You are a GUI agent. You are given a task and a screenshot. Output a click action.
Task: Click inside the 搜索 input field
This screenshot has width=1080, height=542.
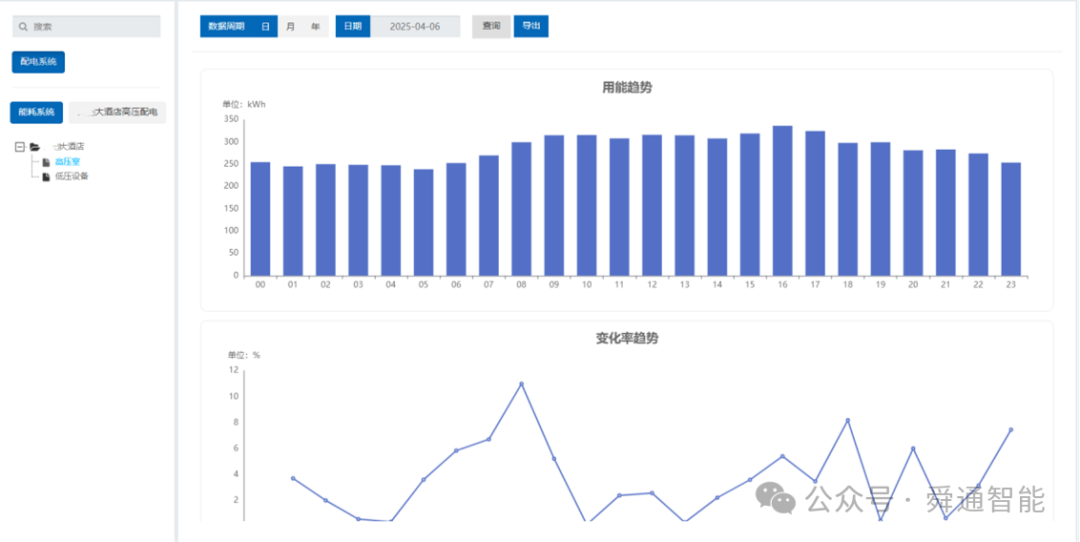(x=87, y=27)
